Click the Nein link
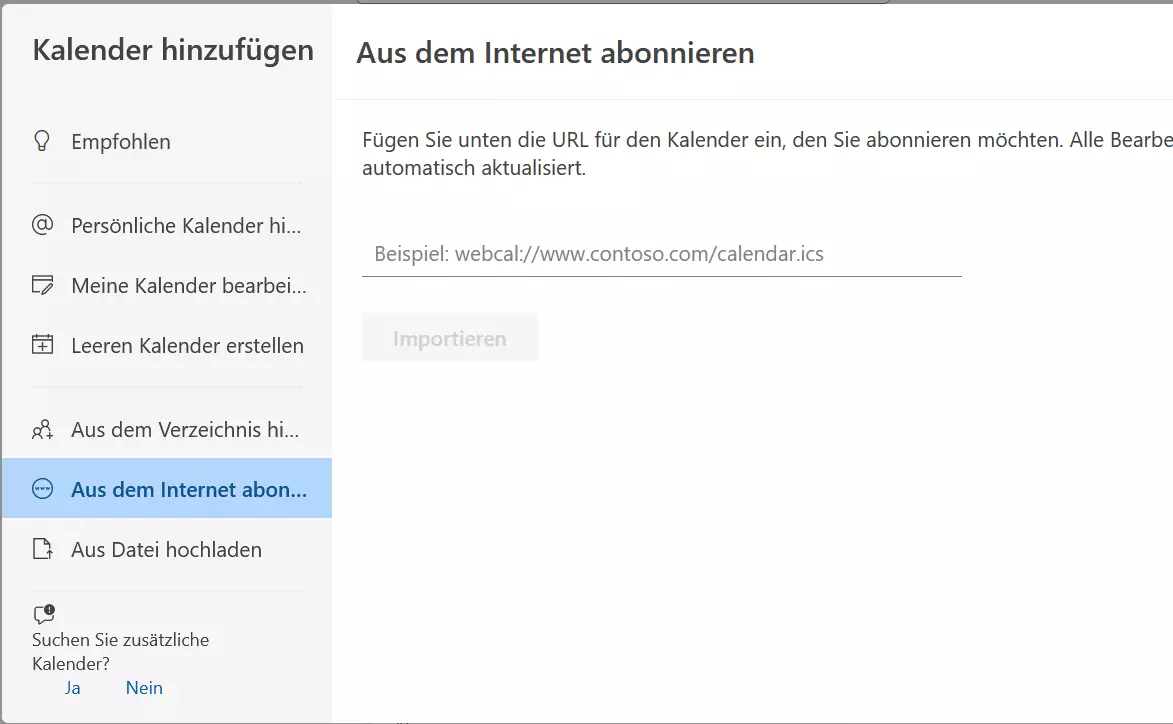 coord(143,687)
